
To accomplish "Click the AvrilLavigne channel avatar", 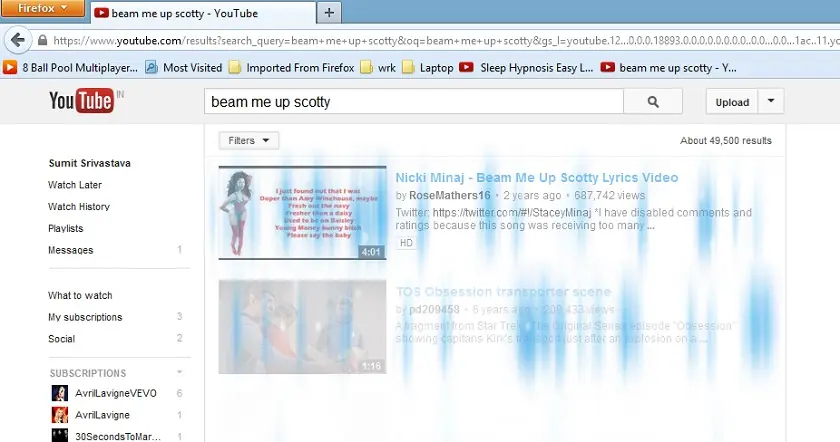I will 59,415.
